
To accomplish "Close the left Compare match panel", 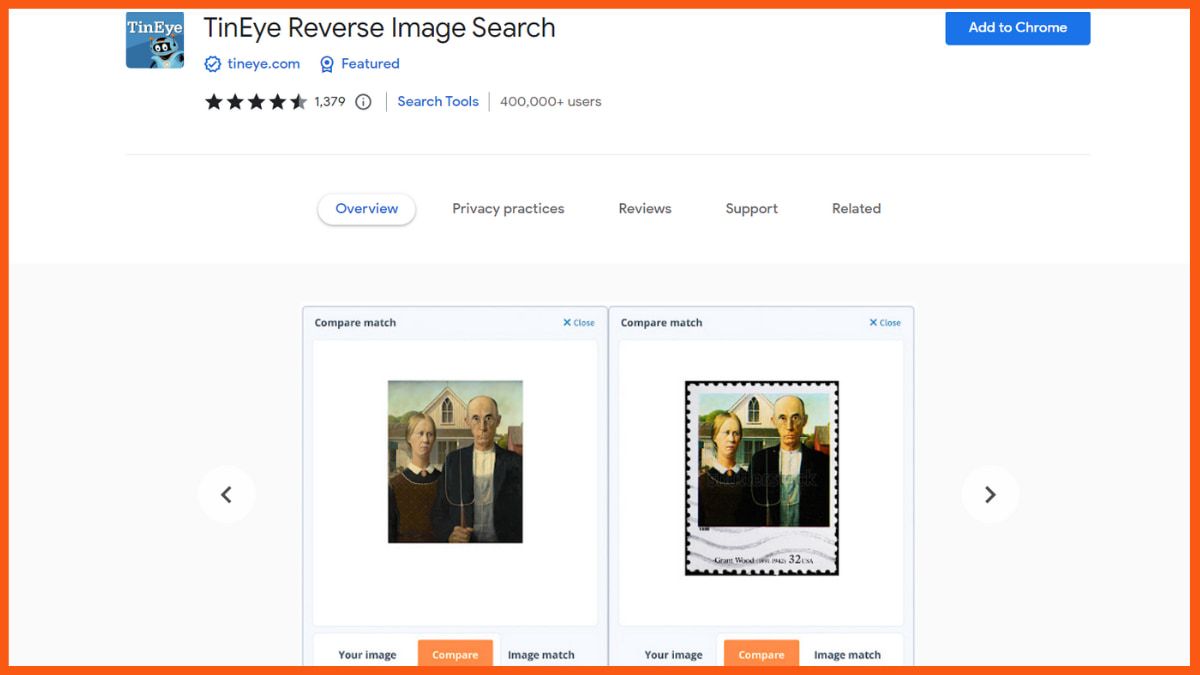I will point(578,323).
